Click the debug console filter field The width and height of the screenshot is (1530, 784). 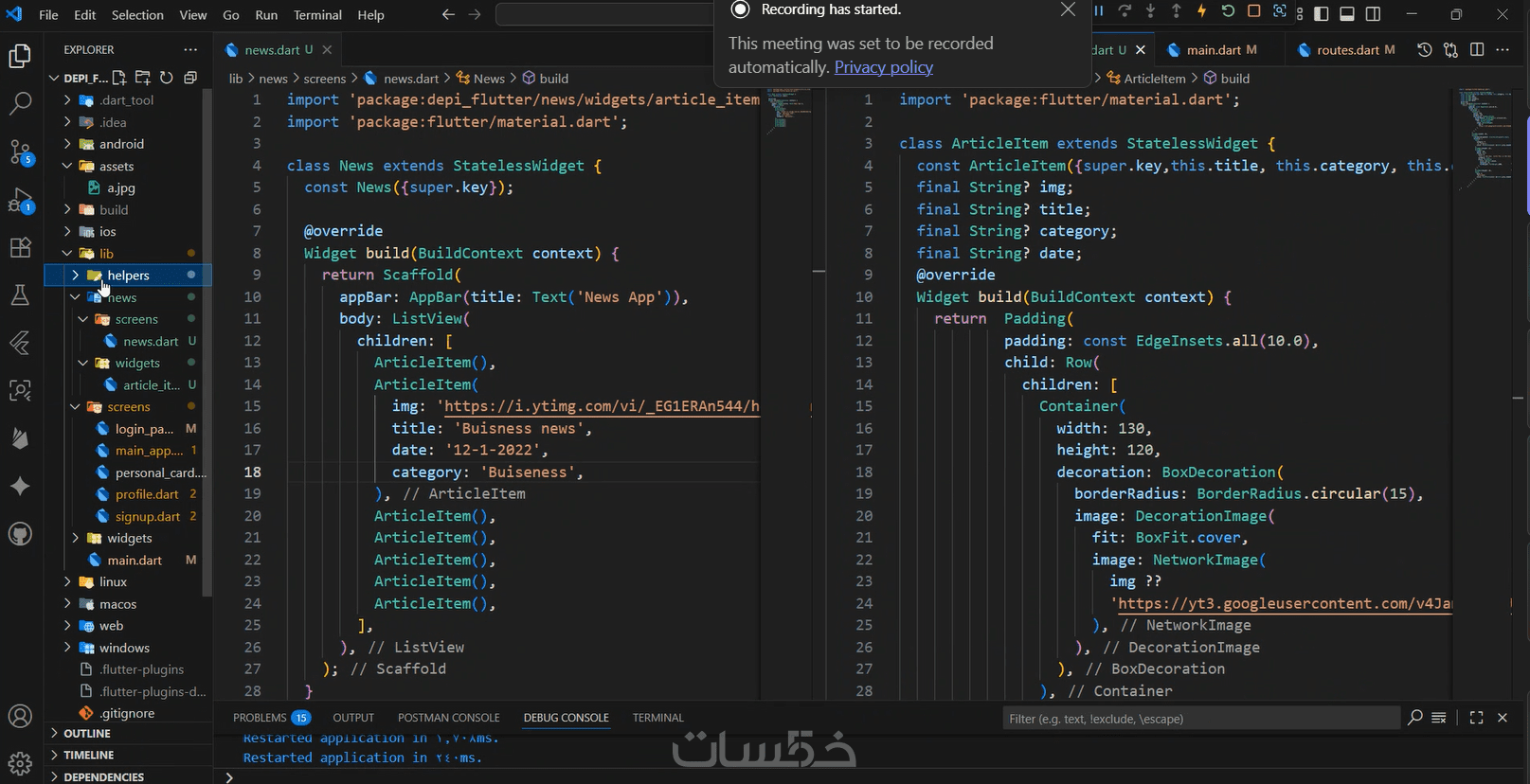point(1201,719)
